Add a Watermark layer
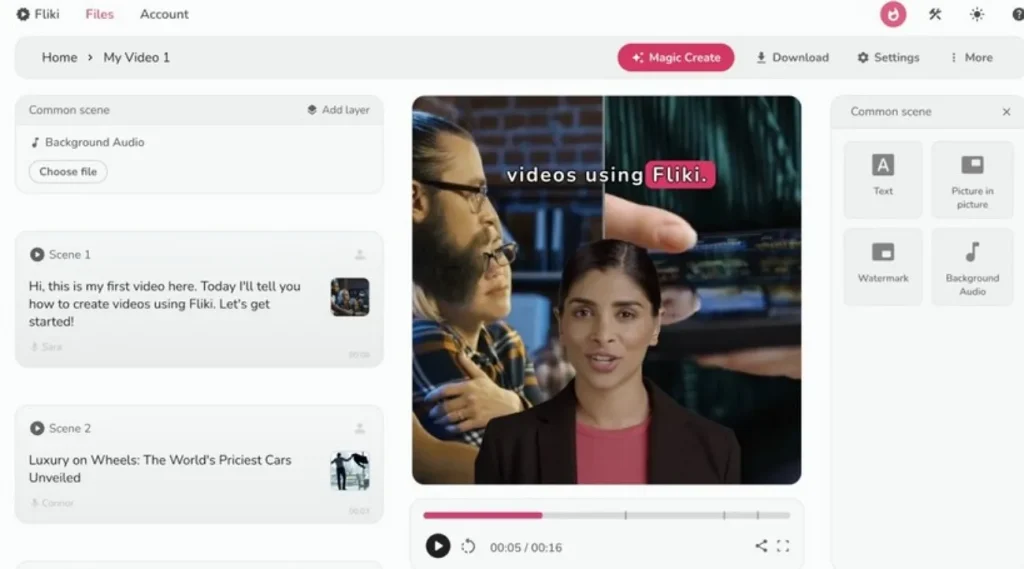1024x569 pixels. pos(883,267)
